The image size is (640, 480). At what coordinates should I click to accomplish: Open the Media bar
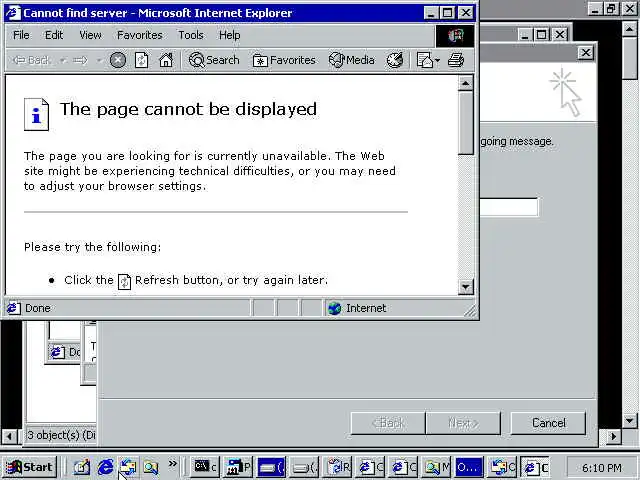pyautogui.click(x=351, y=60)
